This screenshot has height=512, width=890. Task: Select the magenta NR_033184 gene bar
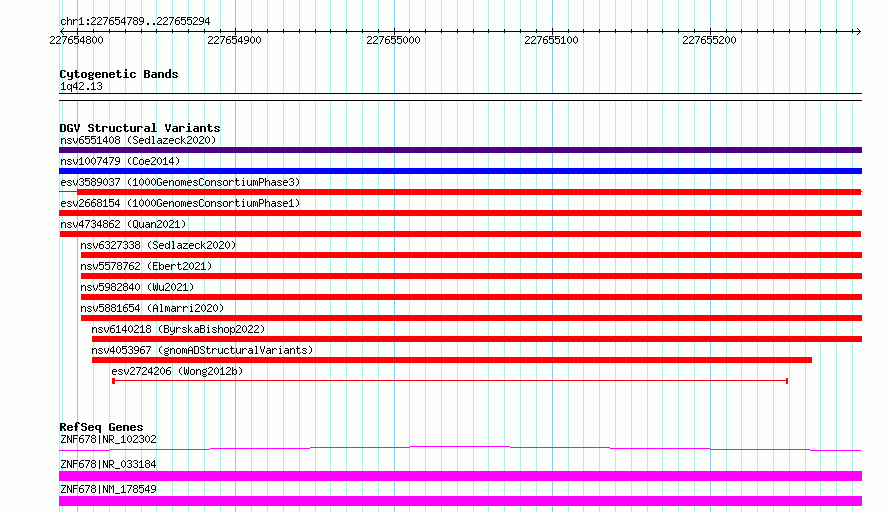460,476
